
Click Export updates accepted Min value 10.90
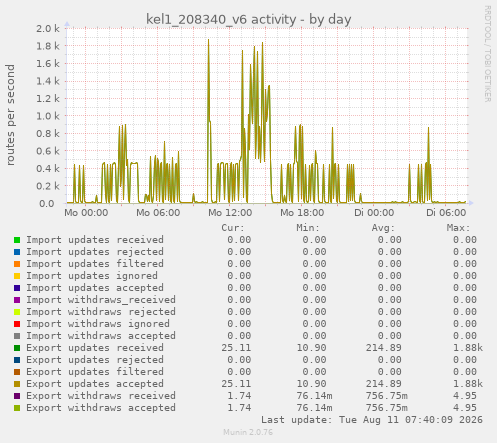pyautogui.click(x=312, y=384)
